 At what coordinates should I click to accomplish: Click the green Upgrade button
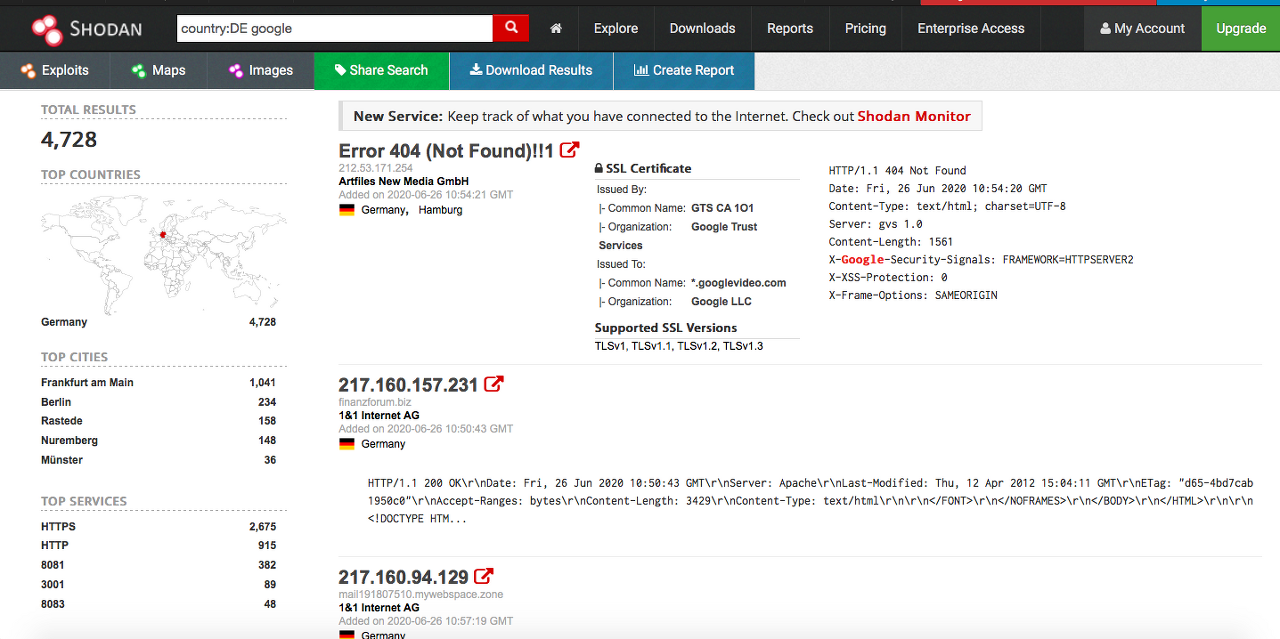click(x=1241, y=28)
